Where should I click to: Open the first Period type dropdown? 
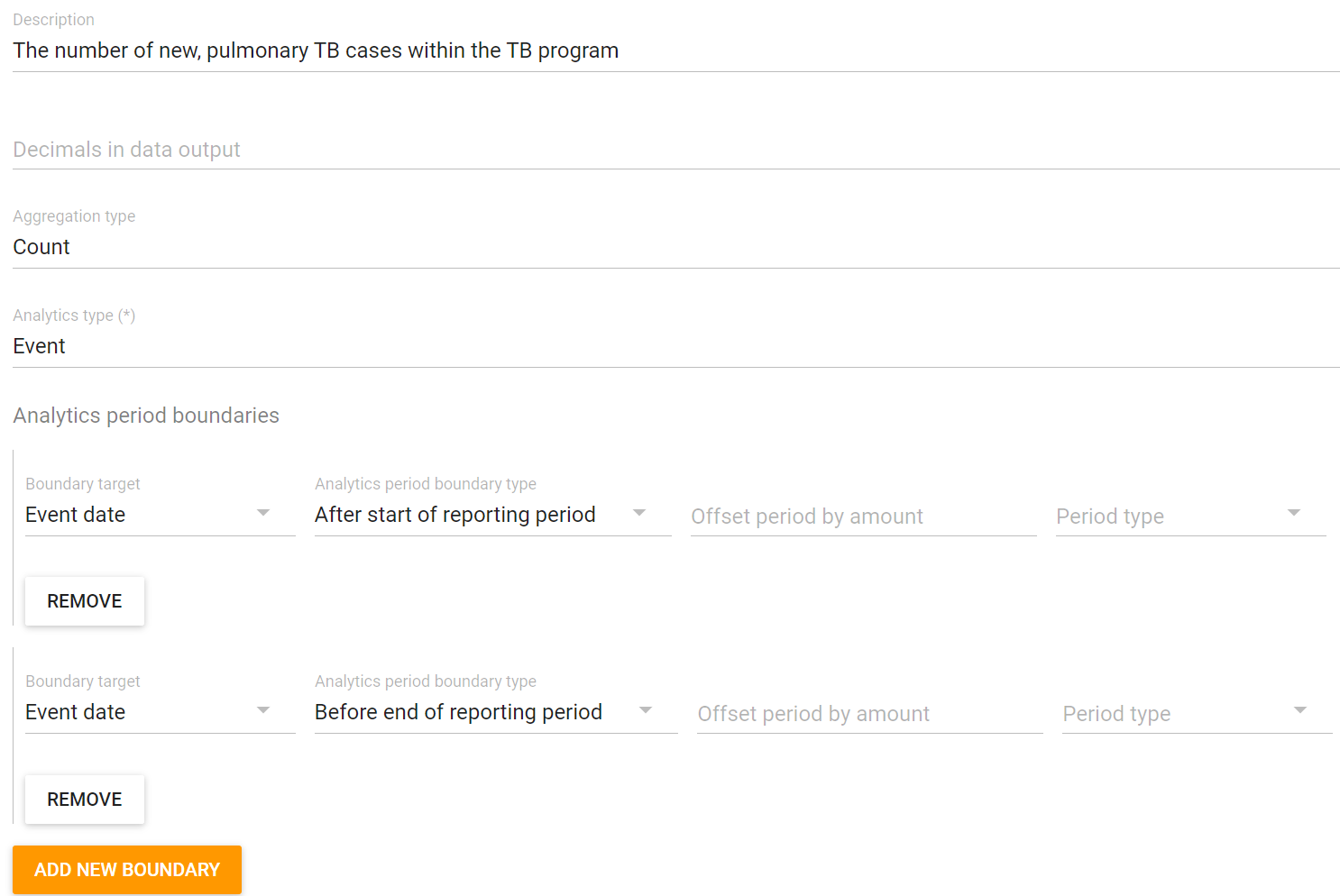(1190, 517)
